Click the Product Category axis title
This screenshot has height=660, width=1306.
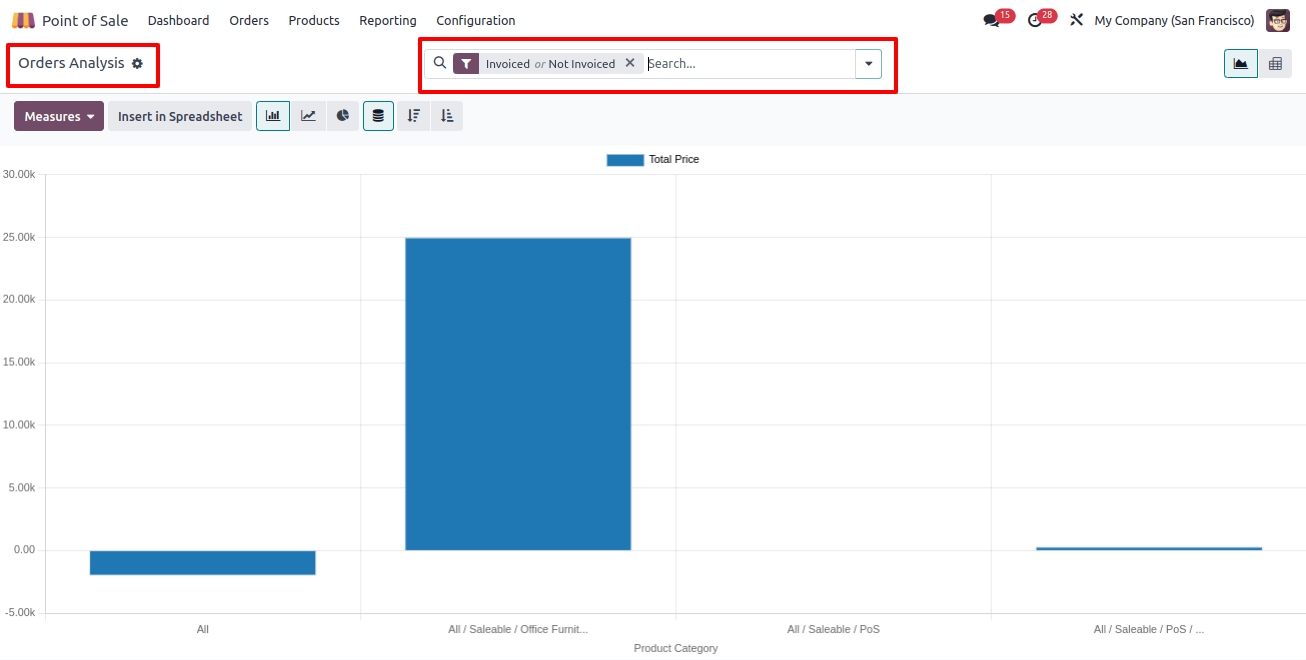[676, 648]
